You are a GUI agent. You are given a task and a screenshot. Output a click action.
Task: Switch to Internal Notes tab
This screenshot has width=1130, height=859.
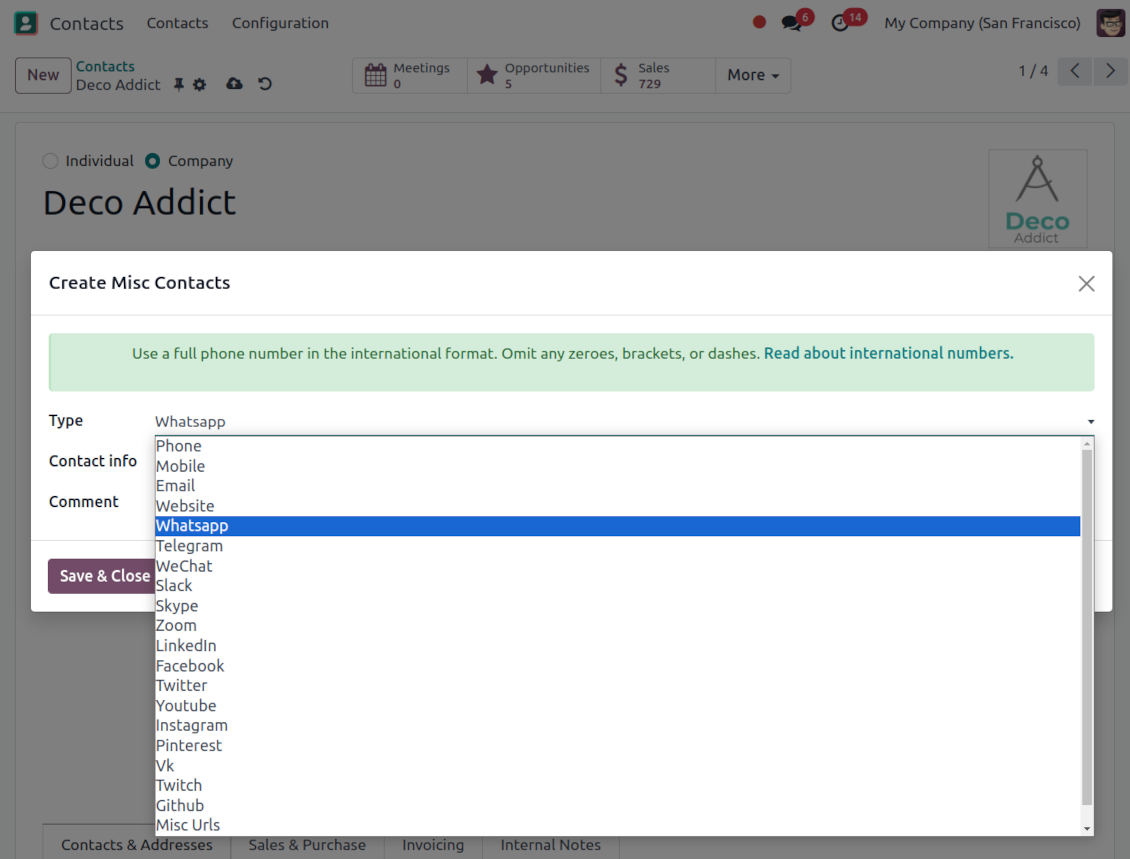click(x=551, y=845)
